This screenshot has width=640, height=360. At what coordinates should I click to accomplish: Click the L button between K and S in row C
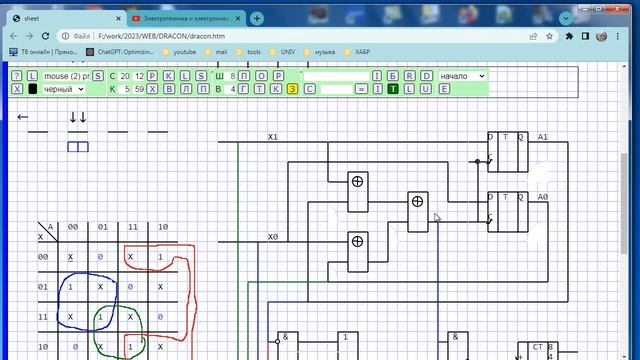pyautogui.click(x=185, y=76)
